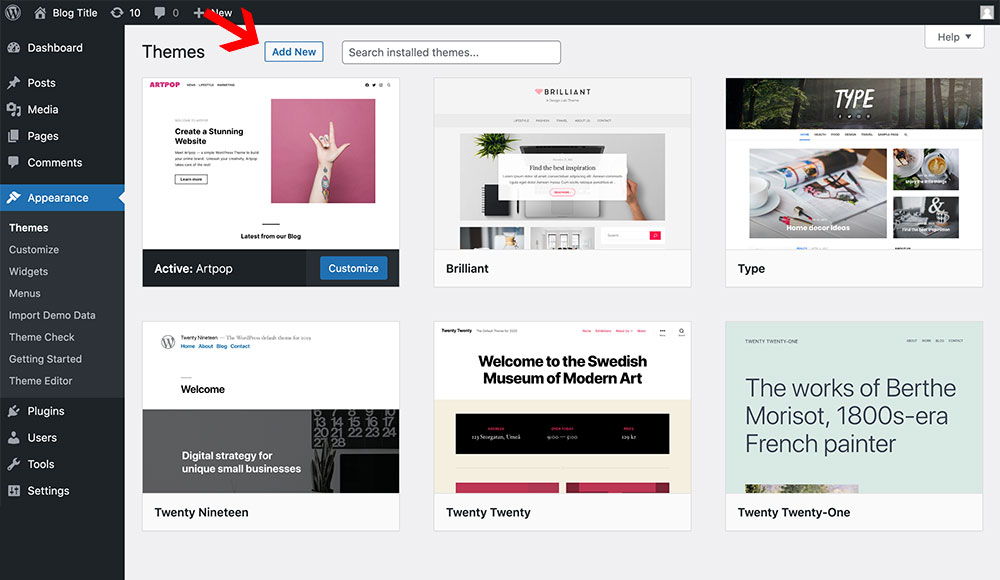Click the Type theme name
Viewport: 1000px width, 580px height.
(751, 269)
